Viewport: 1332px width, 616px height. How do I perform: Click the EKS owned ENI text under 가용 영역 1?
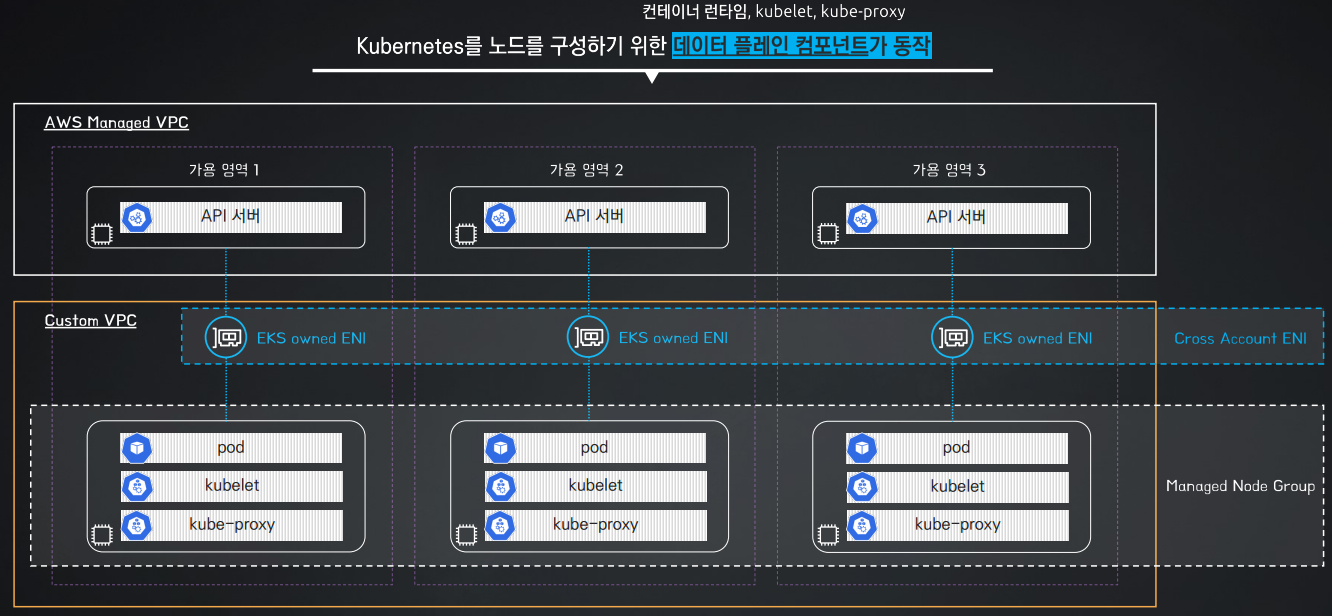pos(311,338)
